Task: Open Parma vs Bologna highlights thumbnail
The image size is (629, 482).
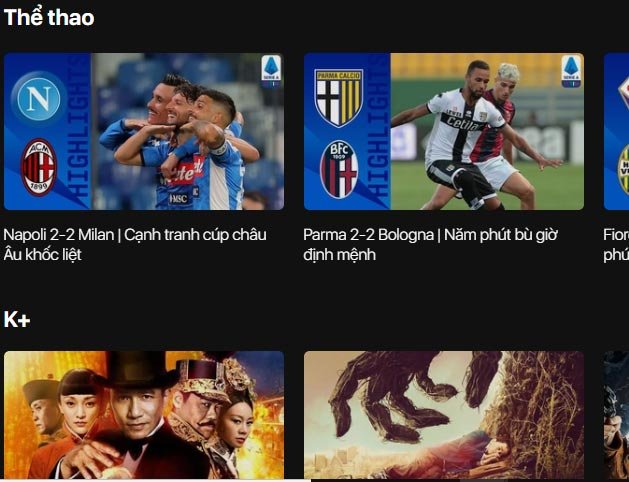Action: point(444,132)
